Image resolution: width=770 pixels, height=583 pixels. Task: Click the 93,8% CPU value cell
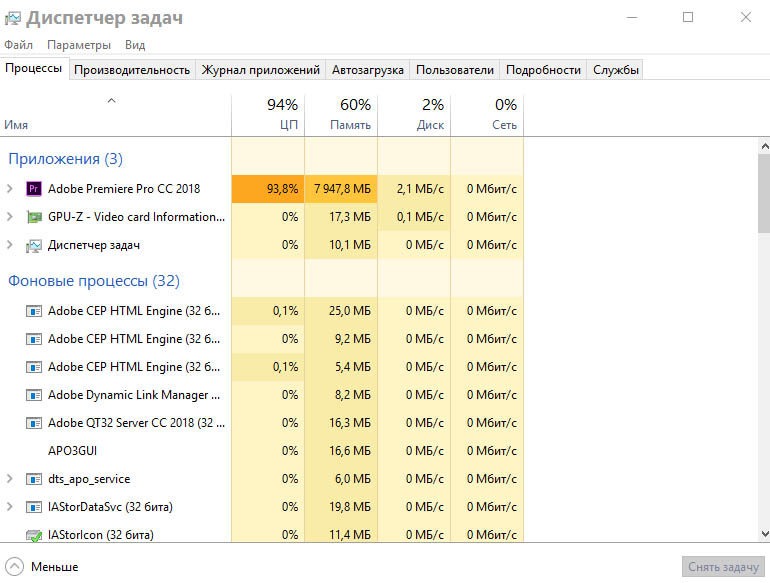pos(268,189)
